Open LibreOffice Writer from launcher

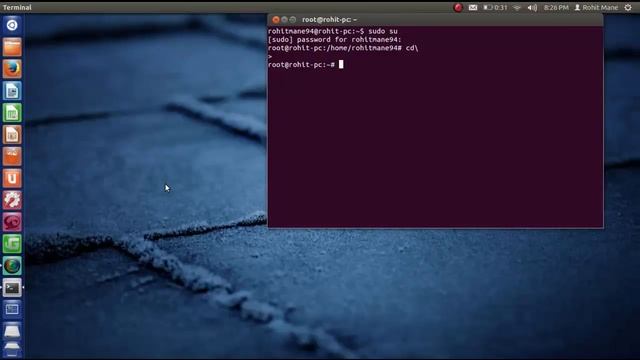12,91
